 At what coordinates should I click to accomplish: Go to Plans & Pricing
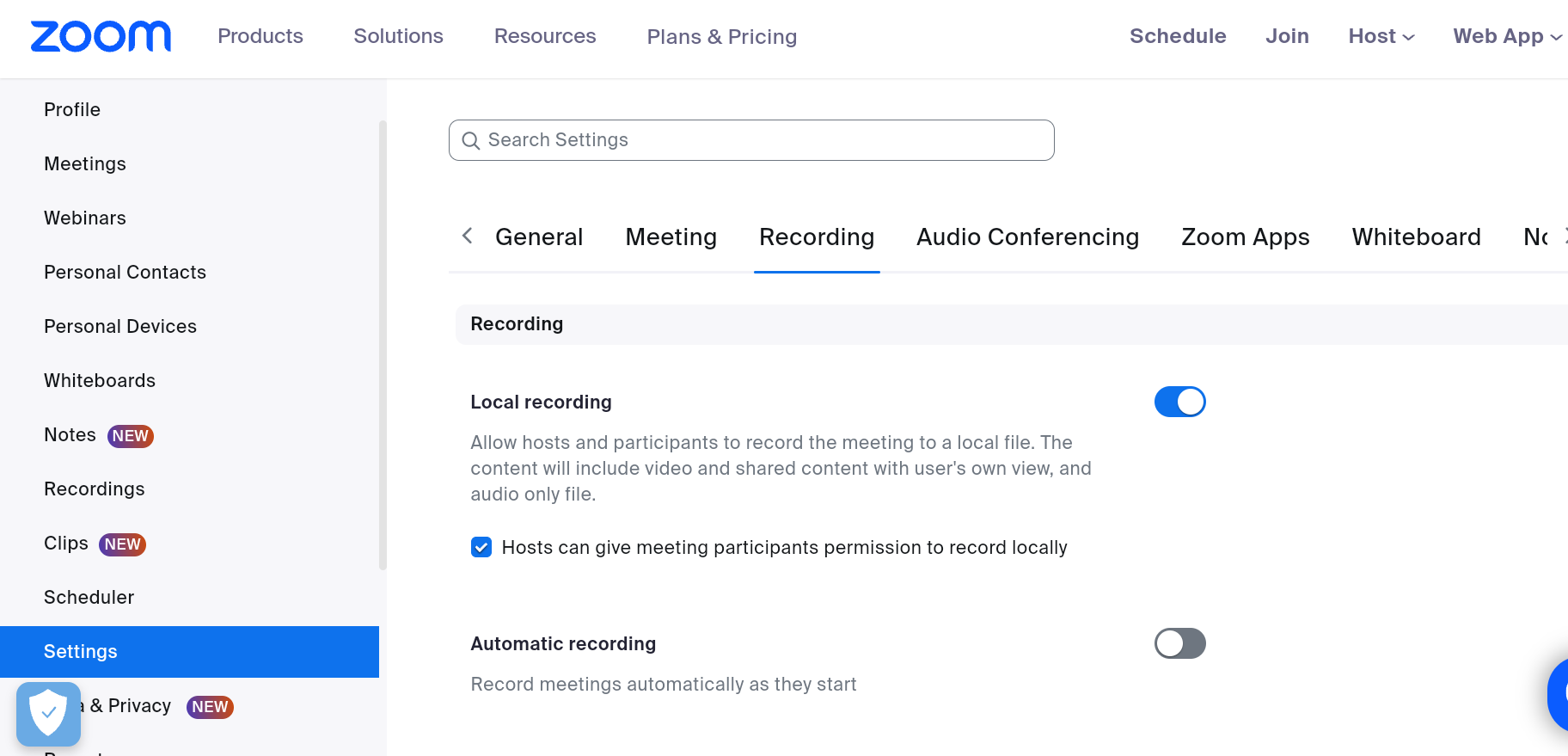722,36
